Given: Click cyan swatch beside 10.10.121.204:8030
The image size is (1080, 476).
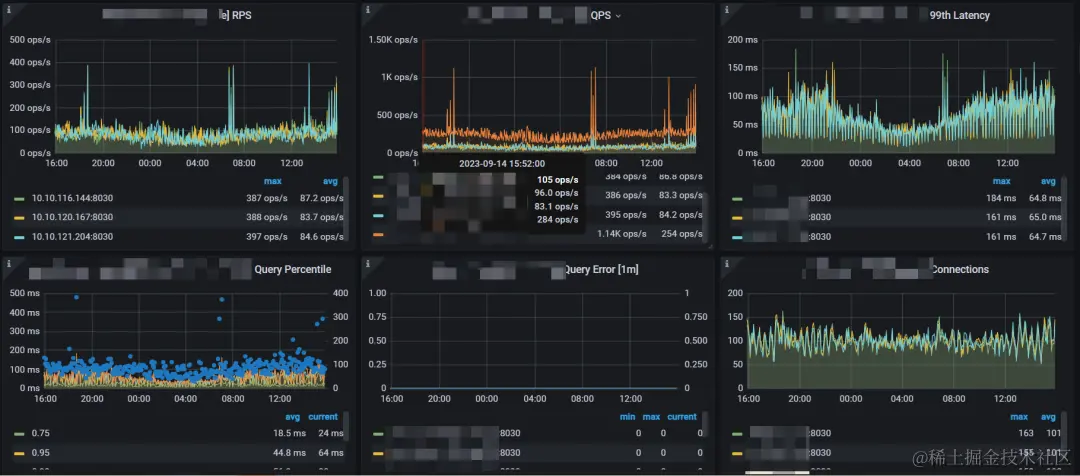Looking at the screenshot, I should pyautogui.click(x=19, y=237).
